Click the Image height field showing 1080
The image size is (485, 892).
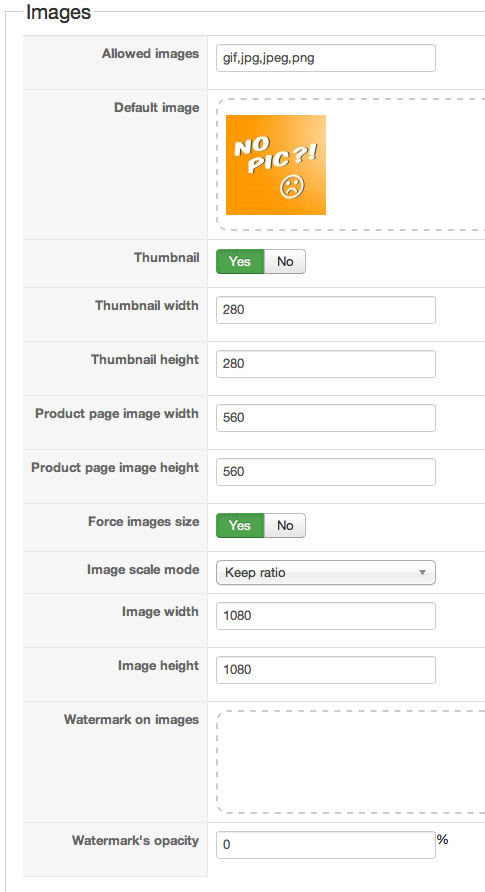pos(326,670)
